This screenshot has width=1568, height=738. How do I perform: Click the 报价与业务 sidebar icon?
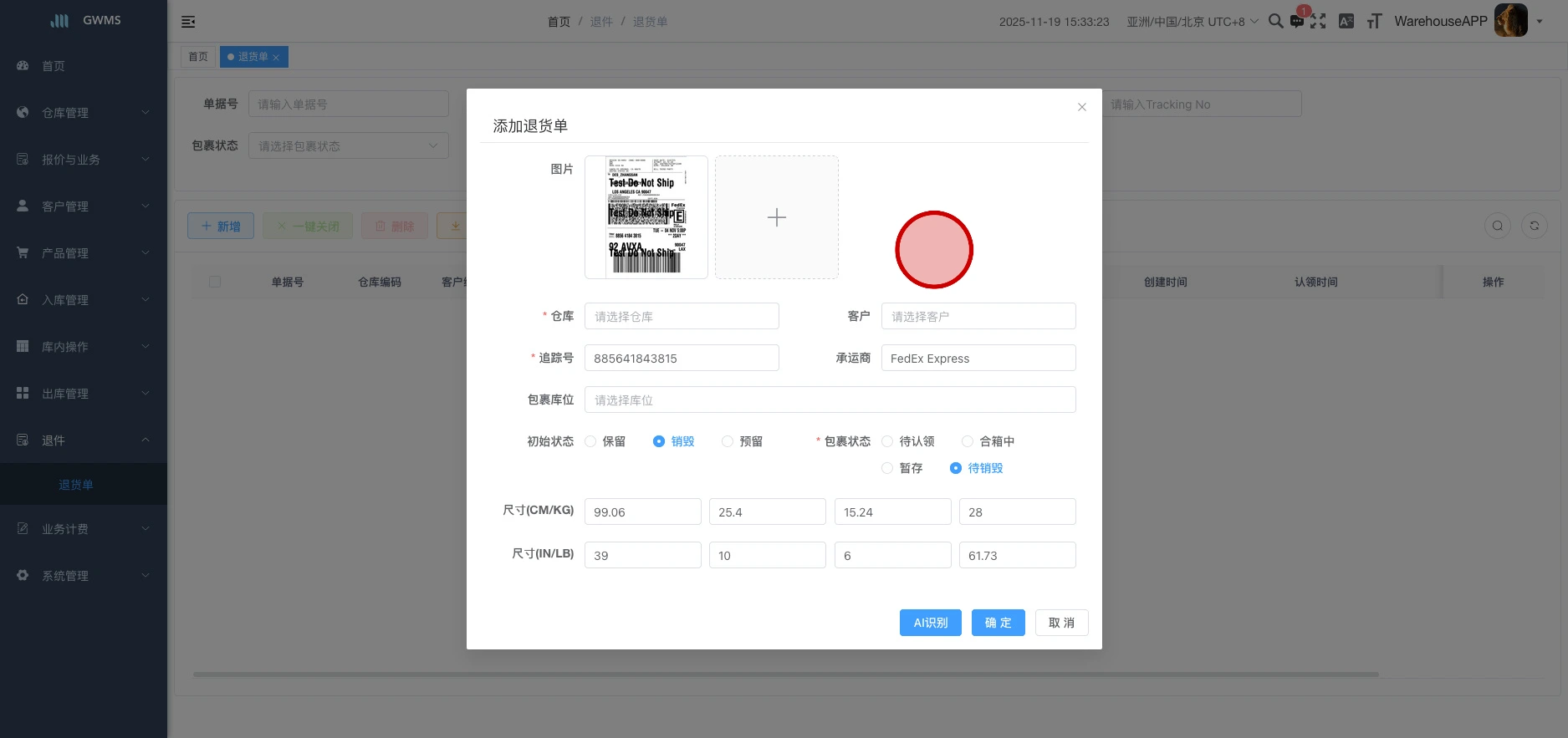coord(23,159)
